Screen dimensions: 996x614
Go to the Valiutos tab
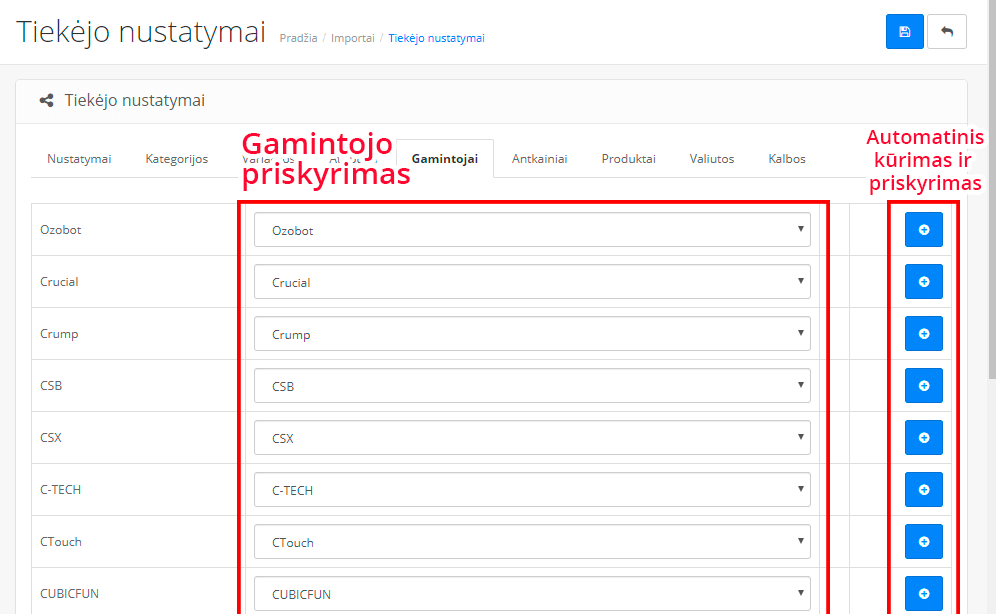pyautogui.click(x=711, y=159)
